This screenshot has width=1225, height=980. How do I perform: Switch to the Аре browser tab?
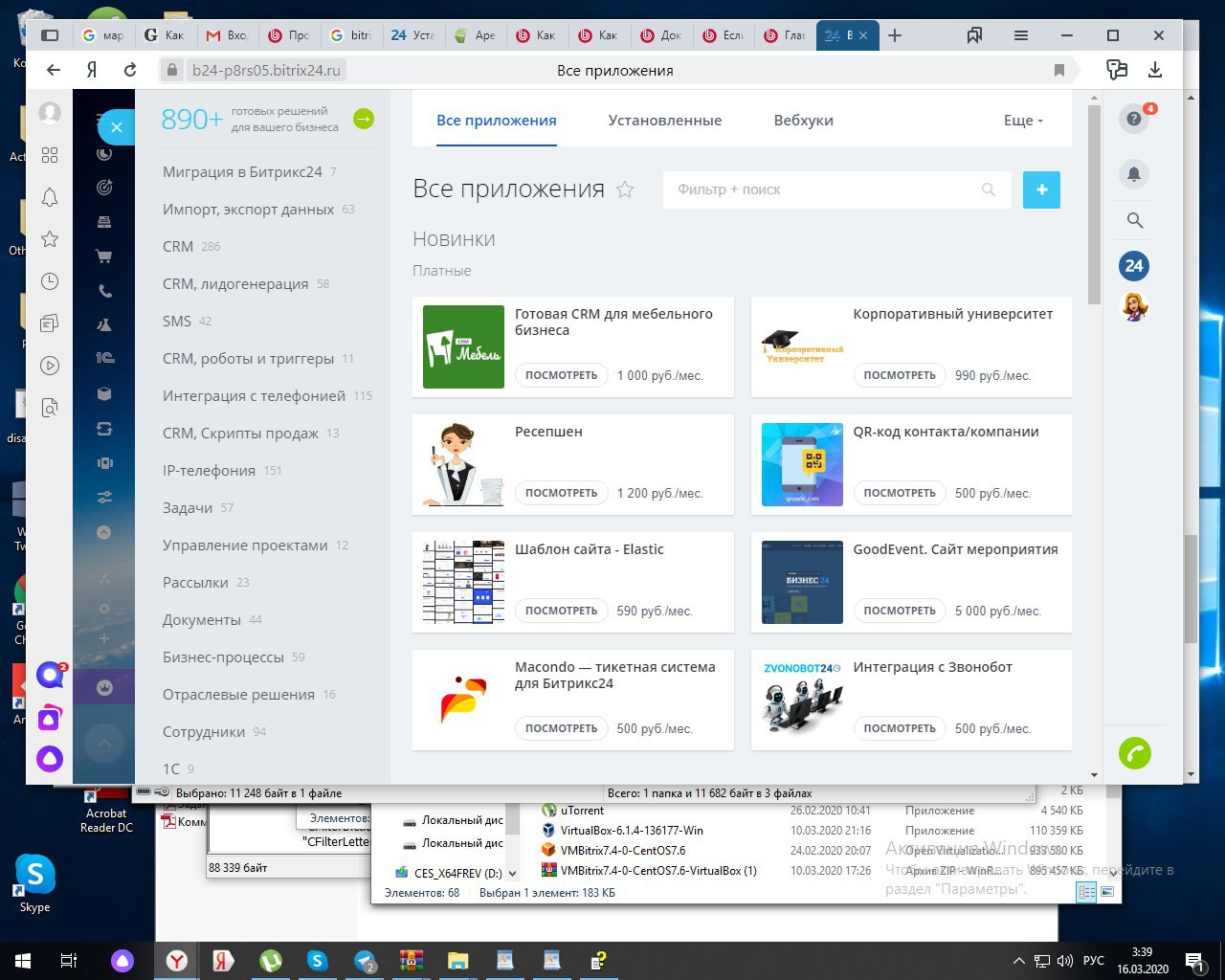point(475,35)
